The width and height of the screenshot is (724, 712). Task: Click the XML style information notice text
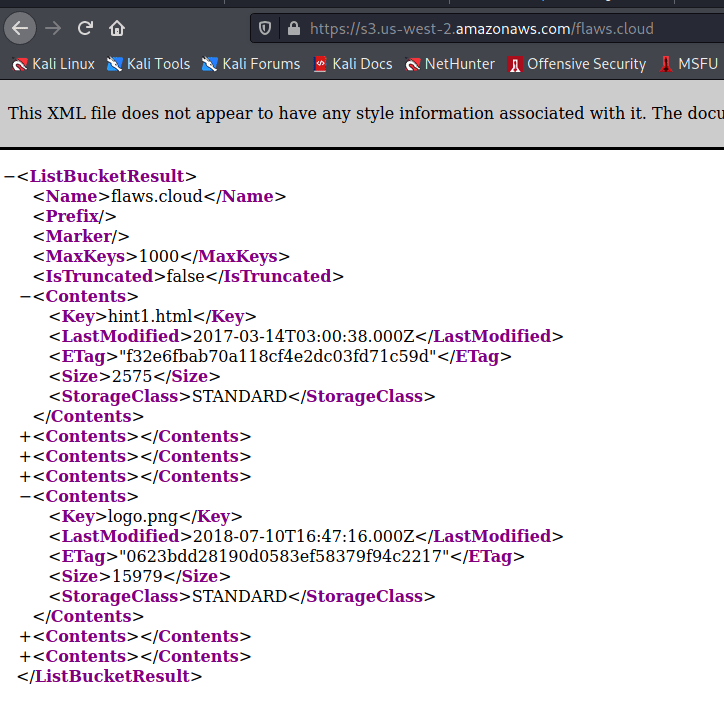366,113
